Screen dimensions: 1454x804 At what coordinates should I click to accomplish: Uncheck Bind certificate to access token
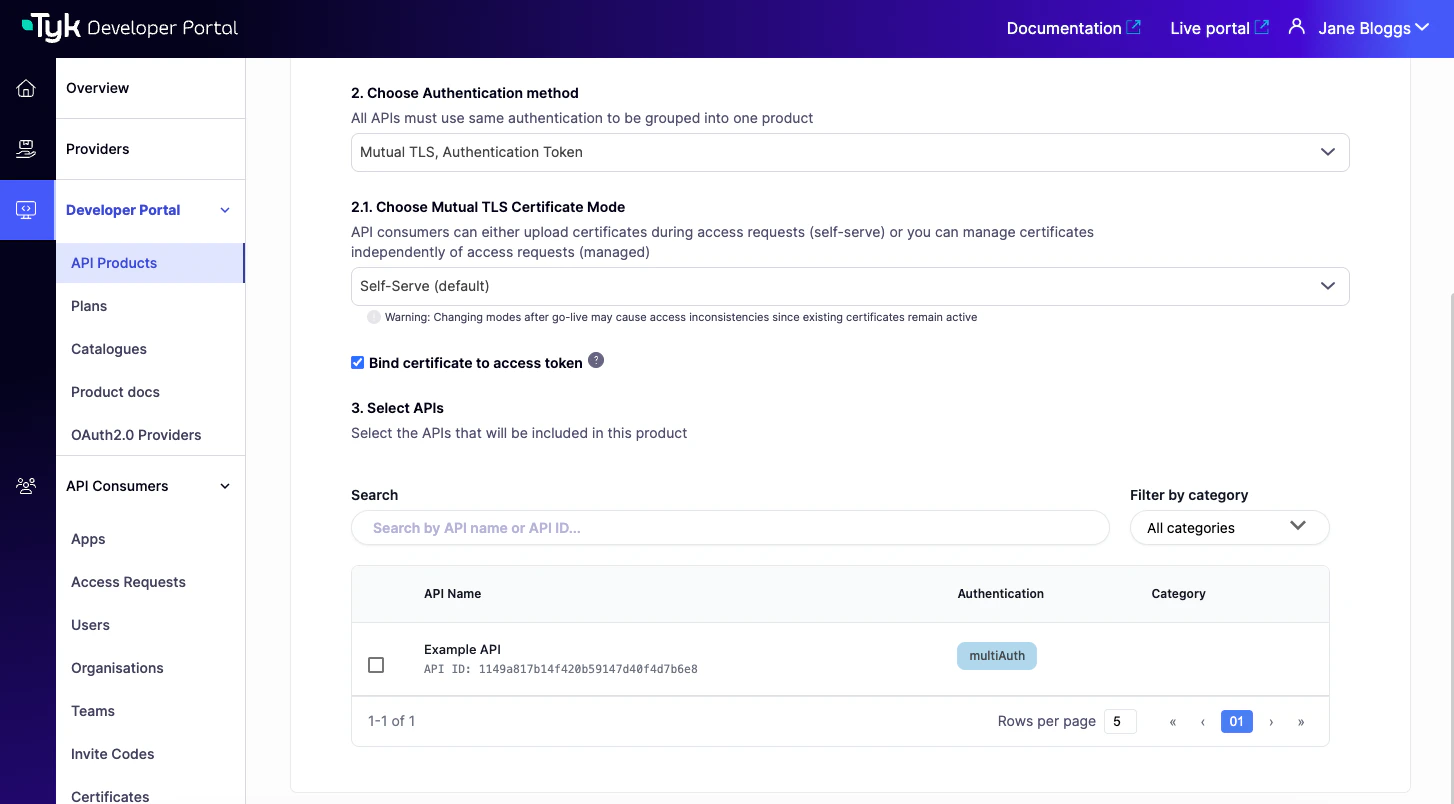357,362
